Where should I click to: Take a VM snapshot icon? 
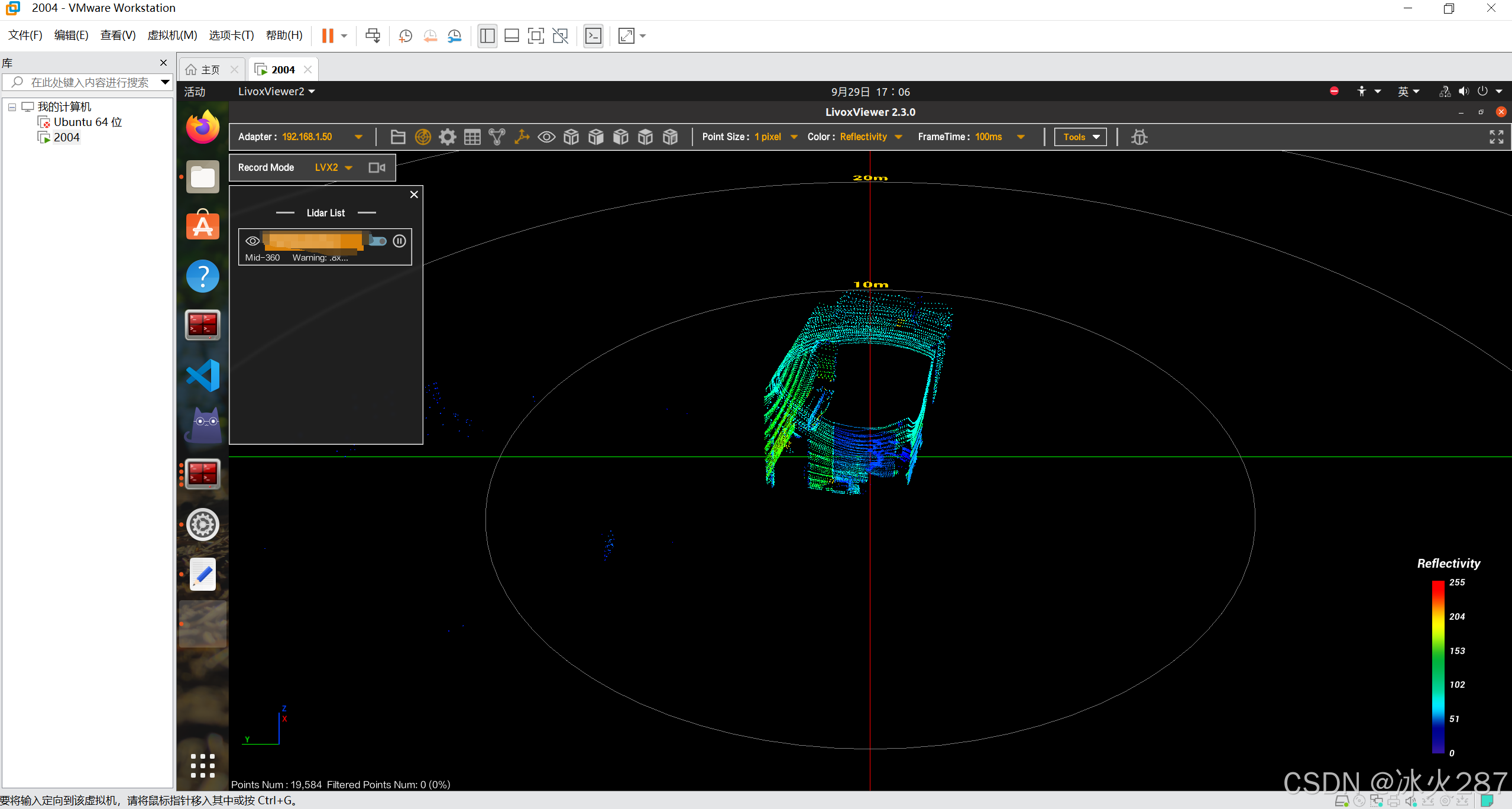[x=405, y=36]
